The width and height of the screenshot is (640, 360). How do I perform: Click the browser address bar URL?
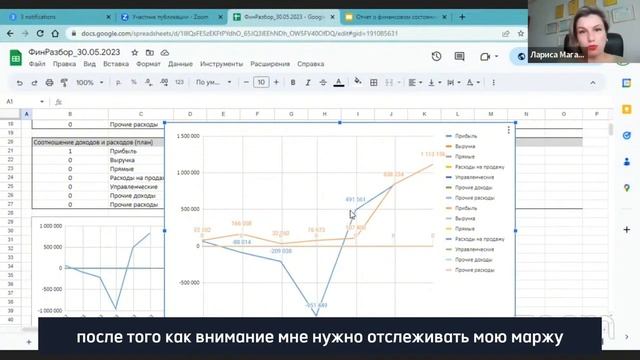tap(239, 33)
